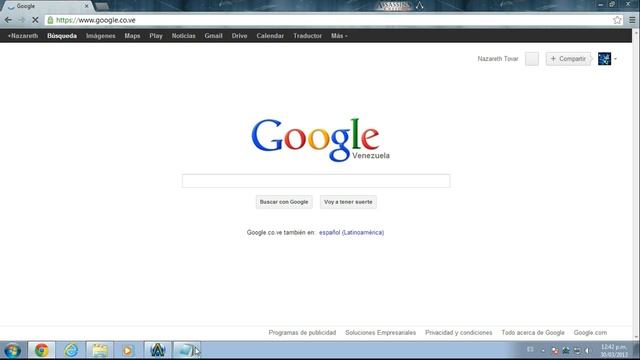Open the keyboard language tray indicator
Image resolution: width=640 pixels, height=360 pixels.
click(x=530, y=349)
